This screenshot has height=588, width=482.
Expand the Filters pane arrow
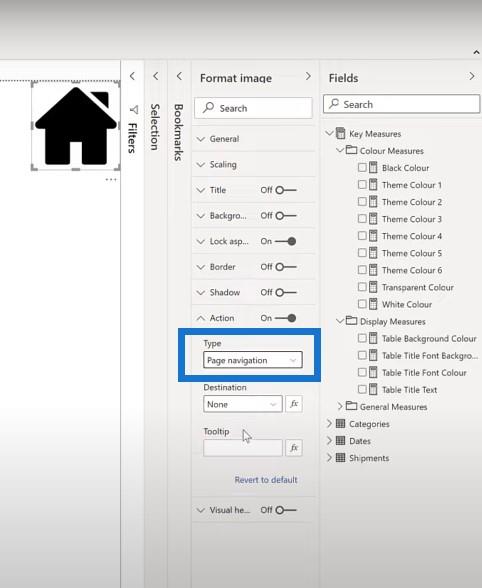(132, 76)
